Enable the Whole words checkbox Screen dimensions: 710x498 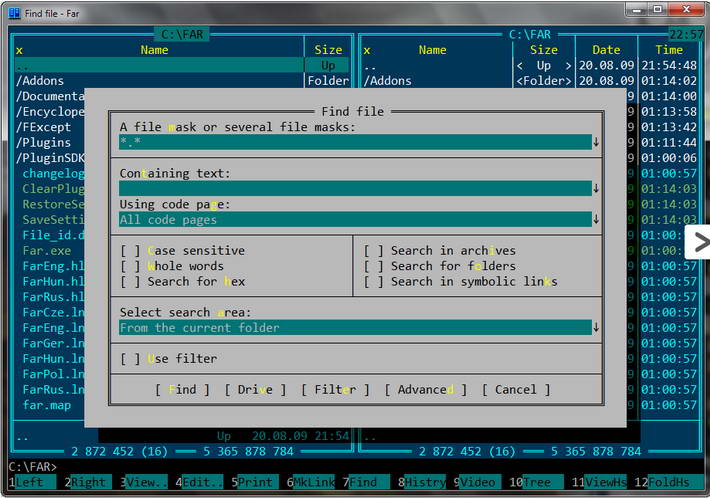click(130, 266)
